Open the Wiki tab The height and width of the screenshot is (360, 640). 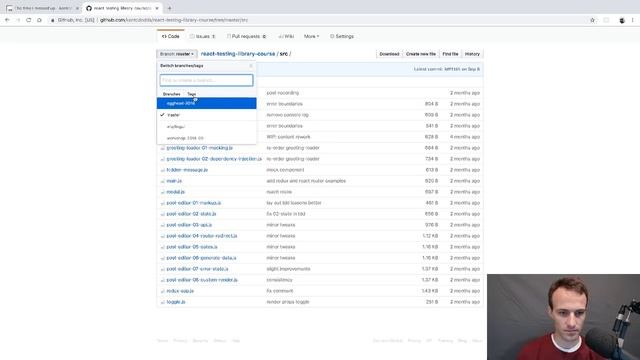click(x=286, y=36)
